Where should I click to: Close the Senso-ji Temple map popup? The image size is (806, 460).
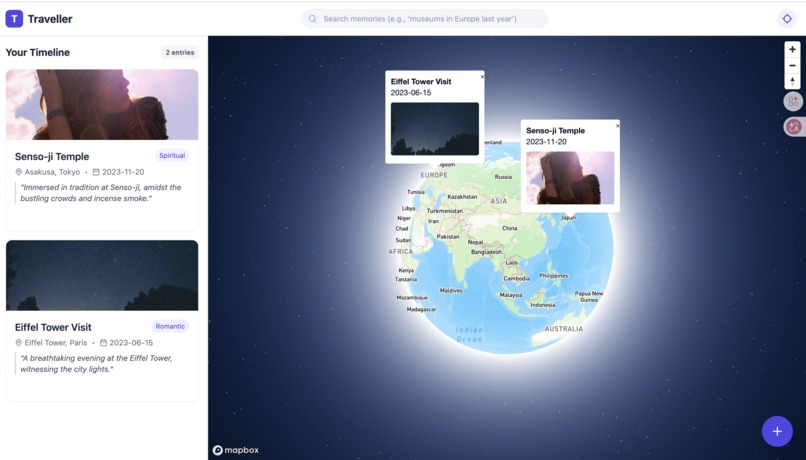617,125
